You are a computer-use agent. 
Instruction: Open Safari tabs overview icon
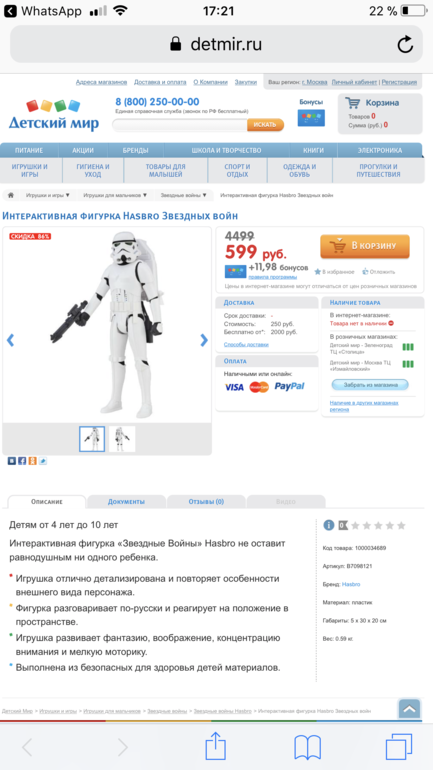399,747
